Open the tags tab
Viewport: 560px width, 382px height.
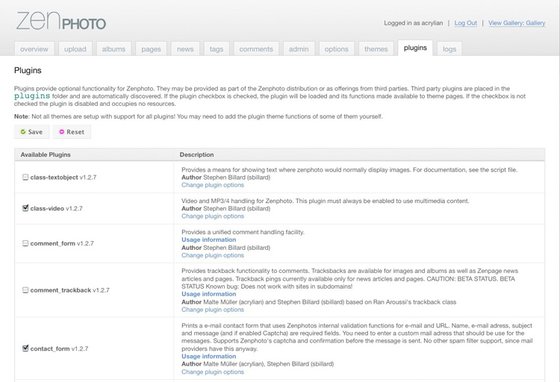tap(216, 49)
